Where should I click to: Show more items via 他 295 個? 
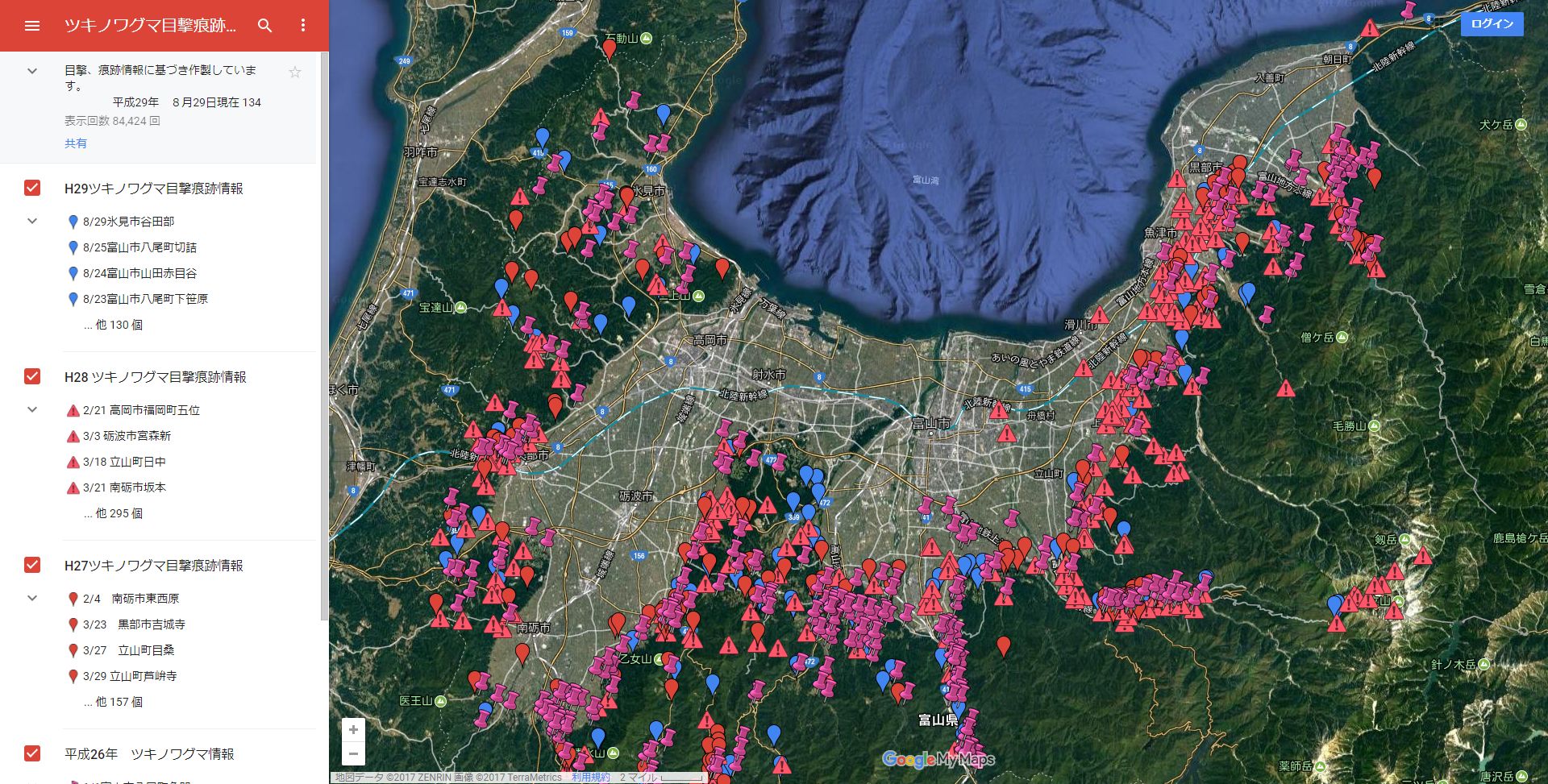(113, 513)
